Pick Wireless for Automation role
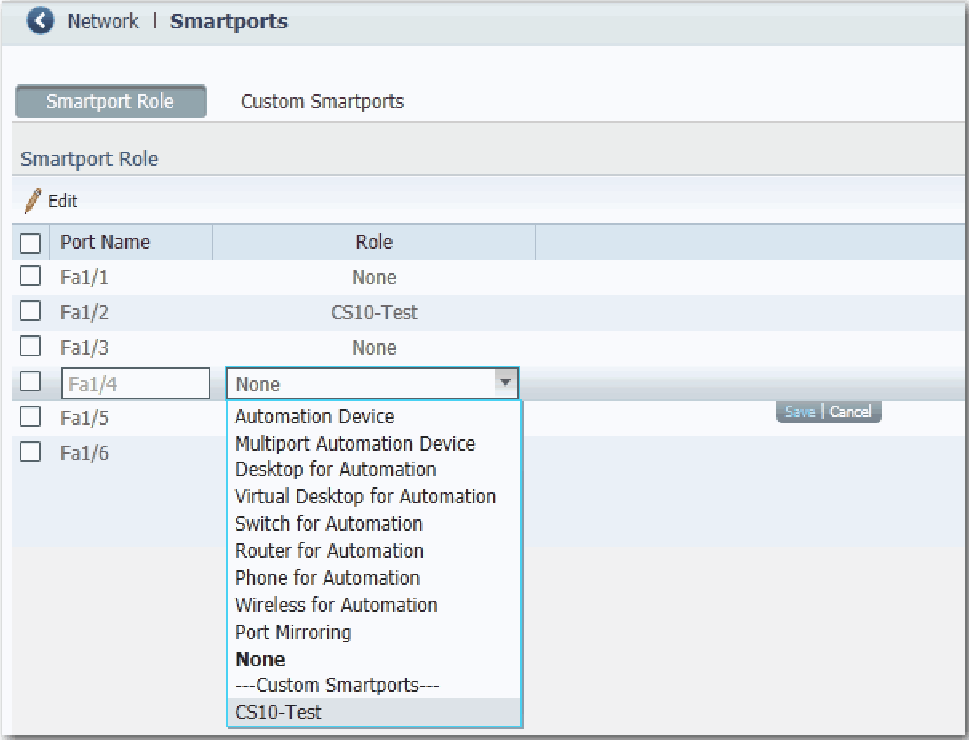 click(336, 605)
